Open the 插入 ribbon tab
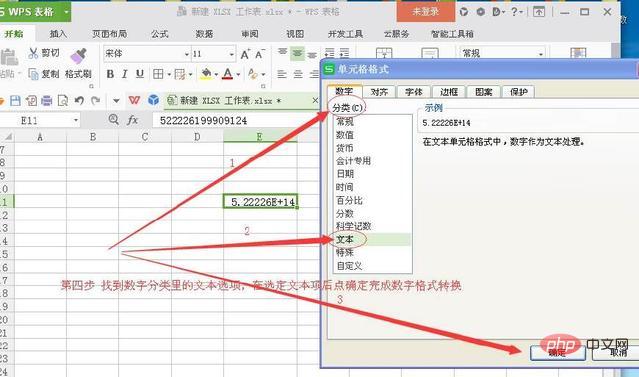Screen dimensions: 639x377 58,34
